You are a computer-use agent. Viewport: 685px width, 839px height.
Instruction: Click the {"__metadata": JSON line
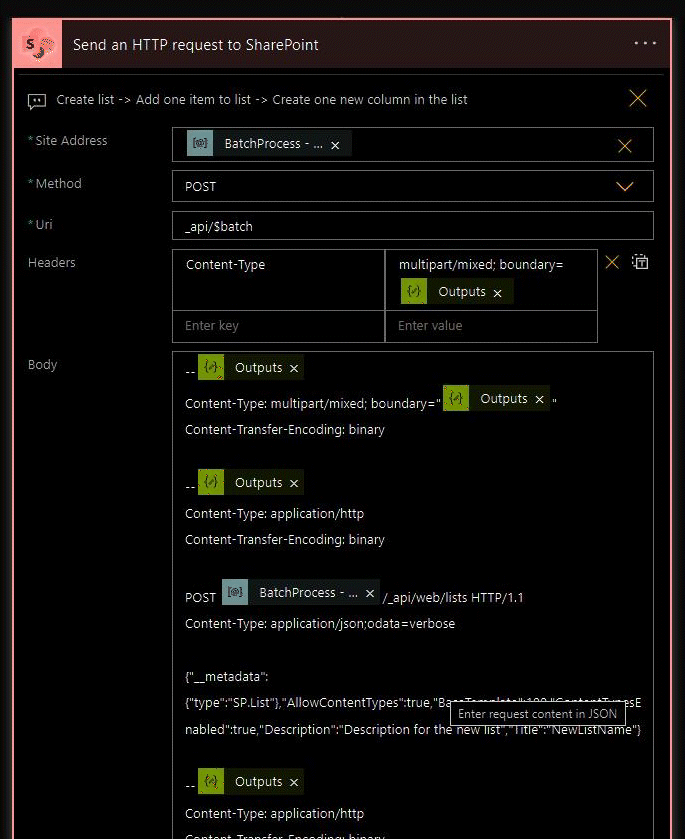point(227,677)
